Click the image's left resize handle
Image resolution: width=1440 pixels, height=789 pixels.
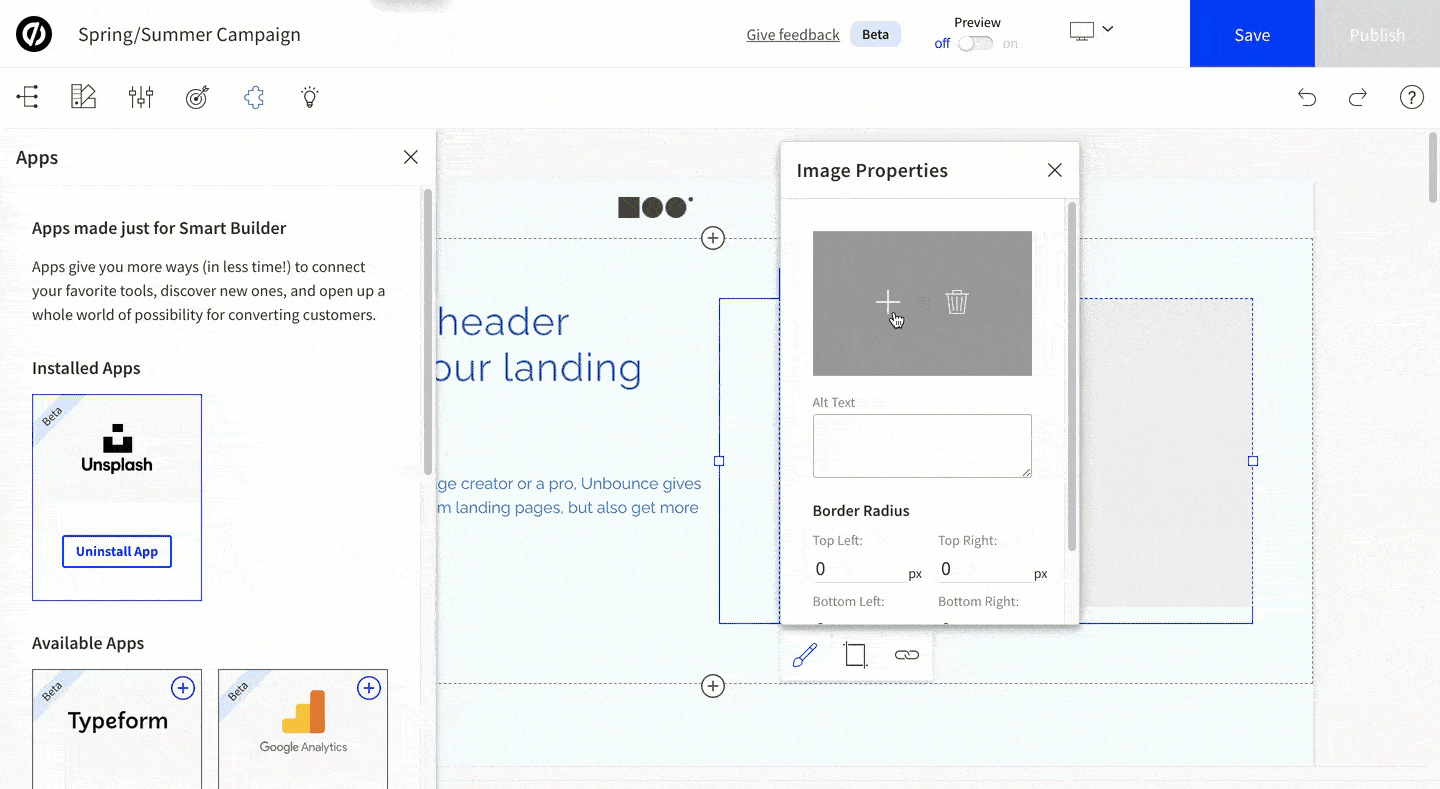point(719,461)
